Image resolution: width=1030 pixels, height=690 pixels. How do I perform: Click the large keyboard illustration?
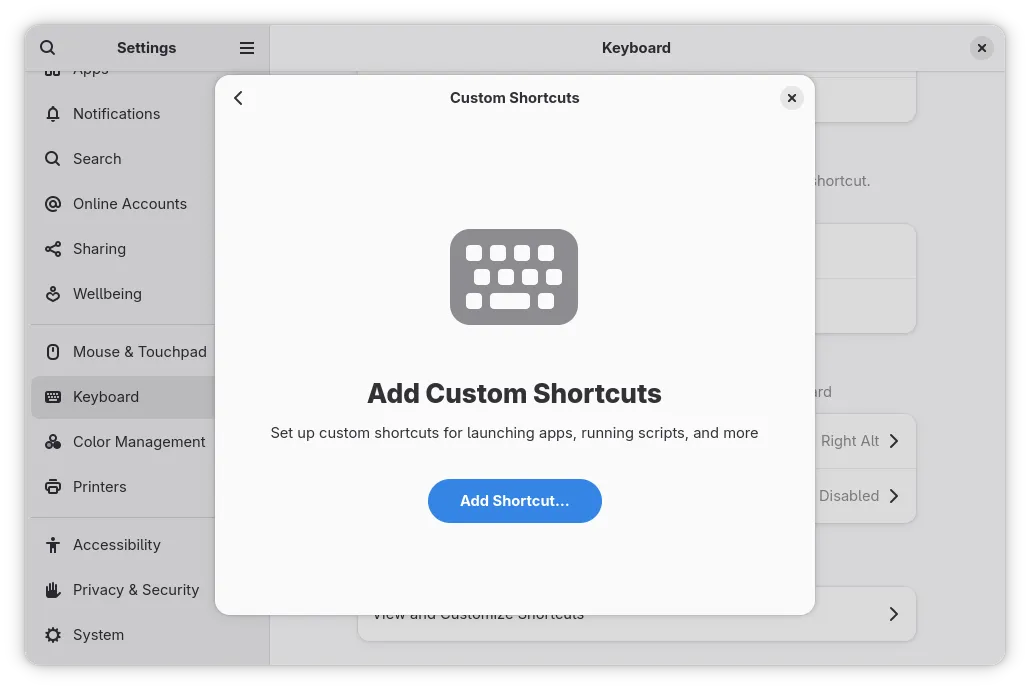514,277
